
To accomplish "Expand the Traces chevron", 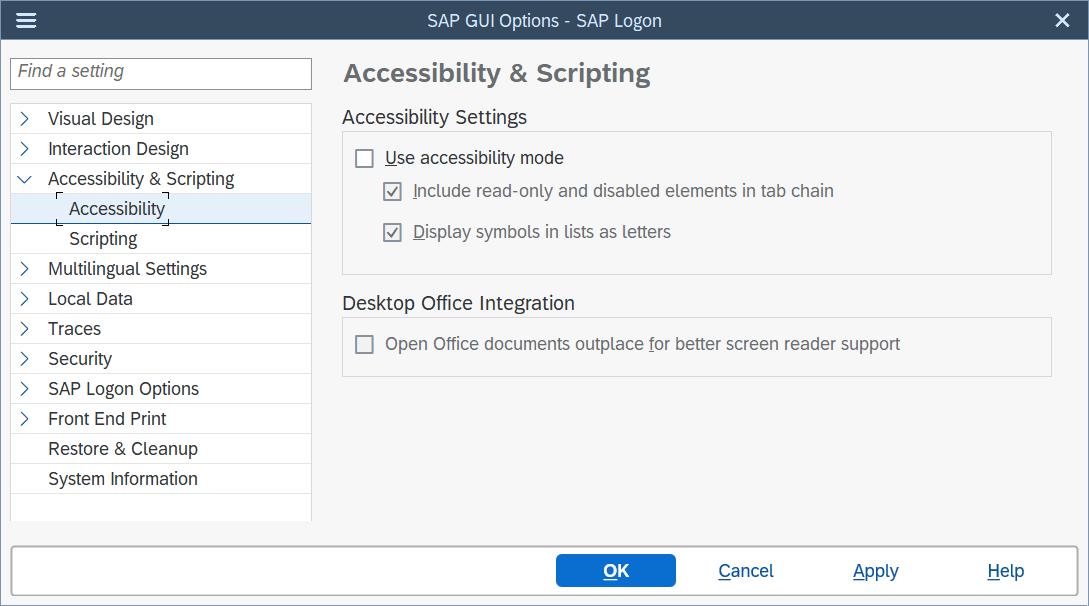I will pyautogui.click(x=25, y=328).
